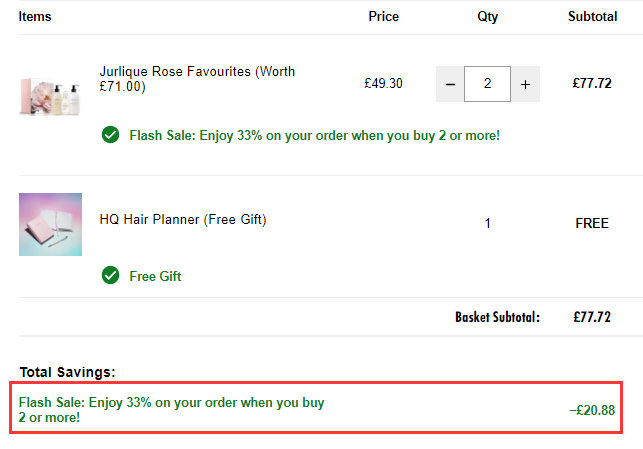Click green checkmark icon beside Free Gift

110,275
